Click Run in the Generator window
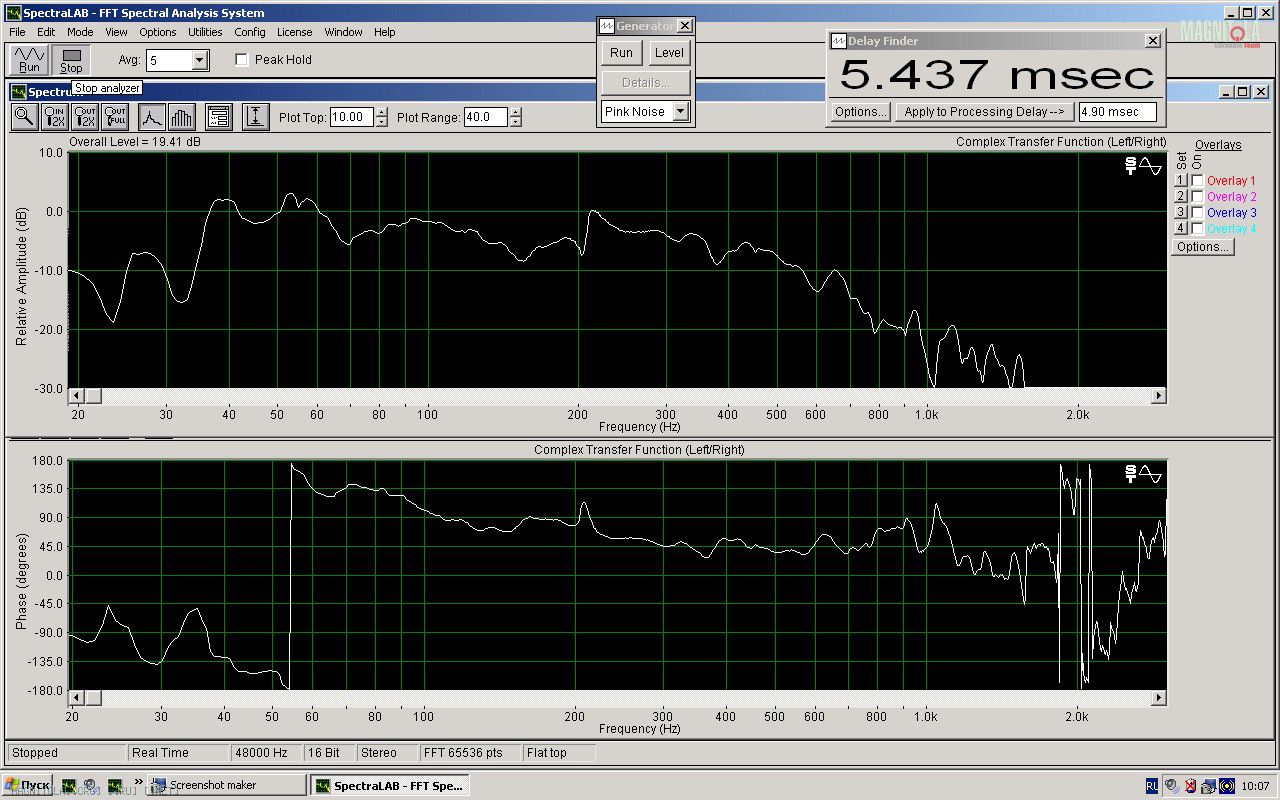This screenshot has width=1280, height=800. click(x=622, y=53)
